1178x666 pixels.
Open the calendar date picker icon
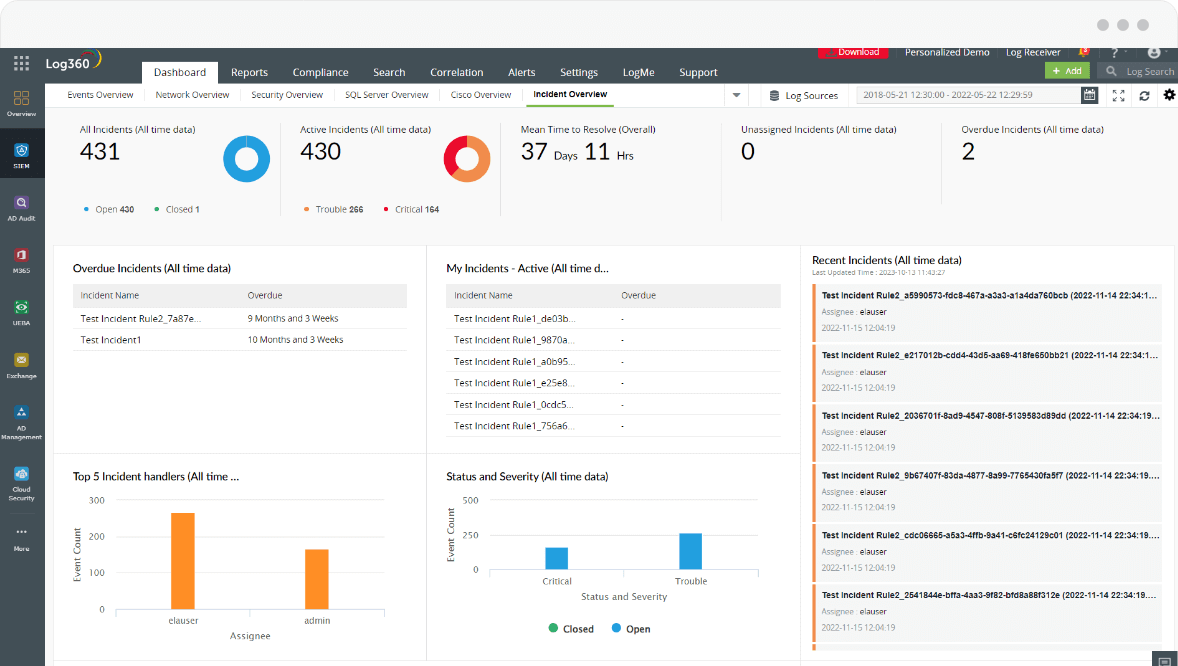[1089, 95]
